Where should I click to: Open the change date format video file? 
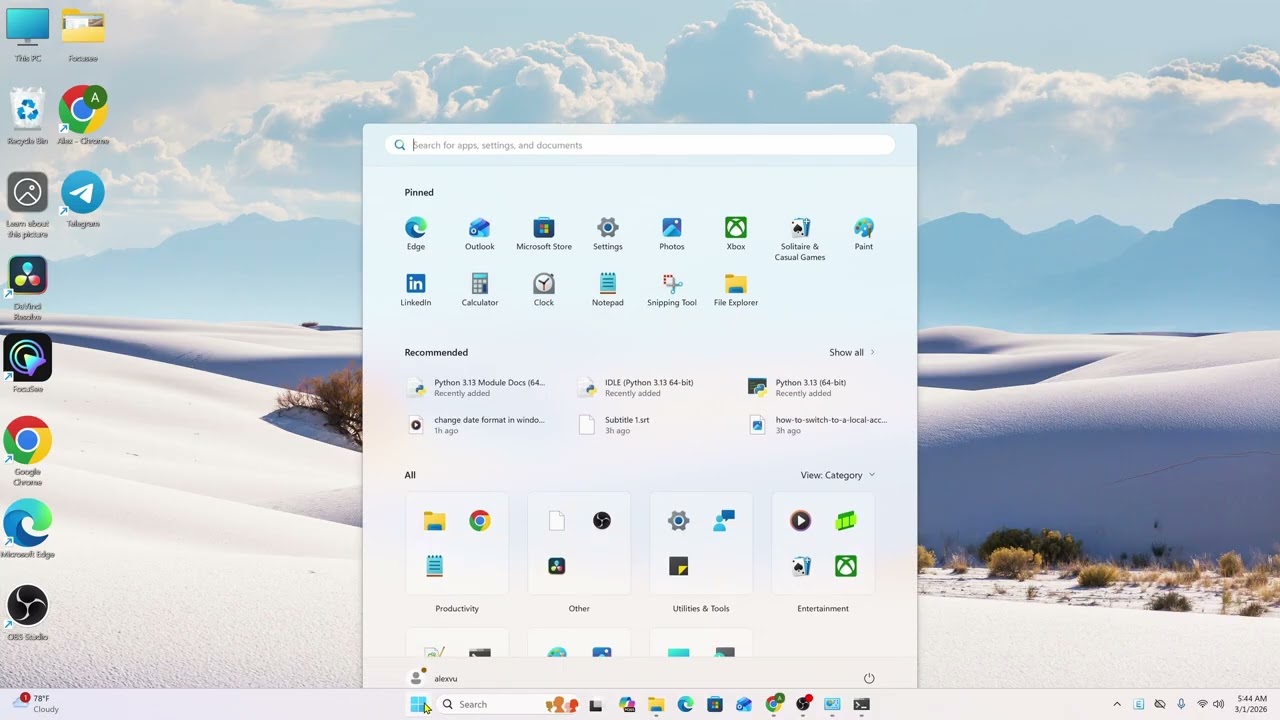tap(478, 425)
